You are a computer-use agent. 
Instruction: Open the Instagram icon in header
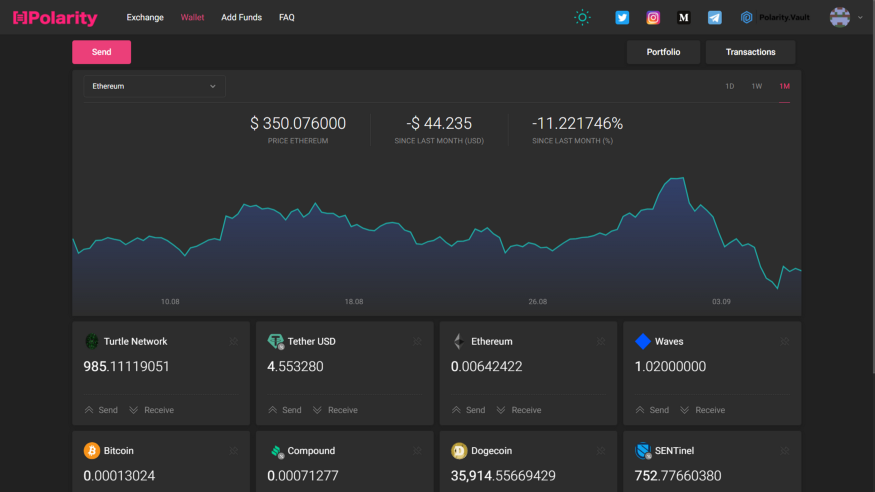pyautogui.click(x=653, y=17)
